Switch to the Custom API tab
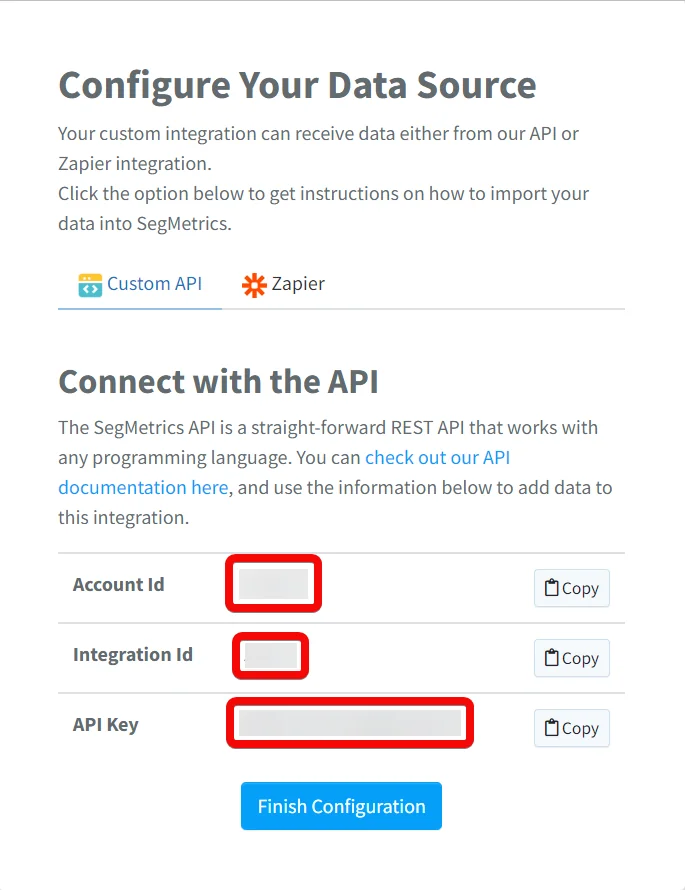Image resolution: width=685 pixels, height=890 pixels. (140, 284)
